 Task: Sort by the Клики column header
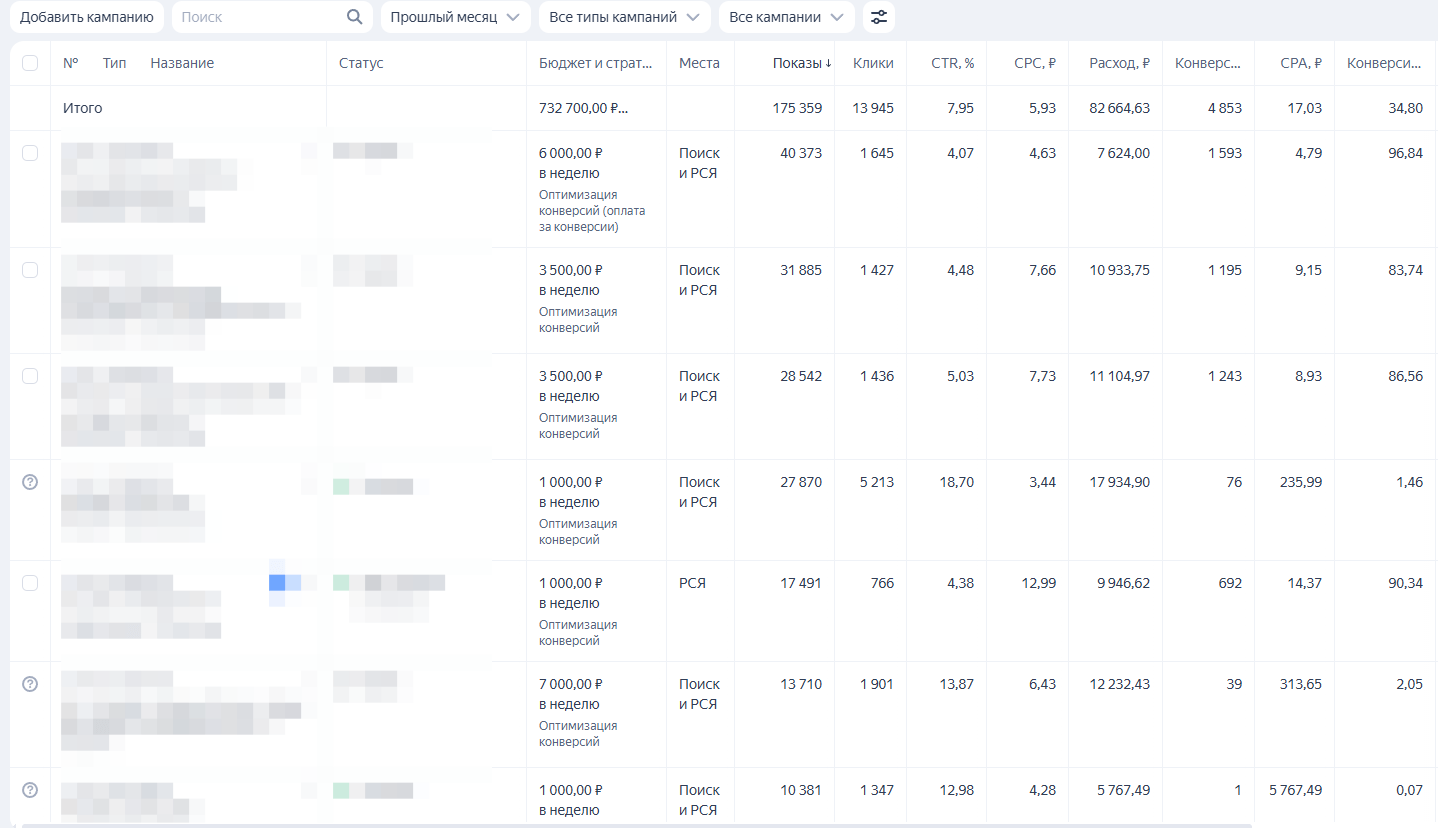(873, 63)
